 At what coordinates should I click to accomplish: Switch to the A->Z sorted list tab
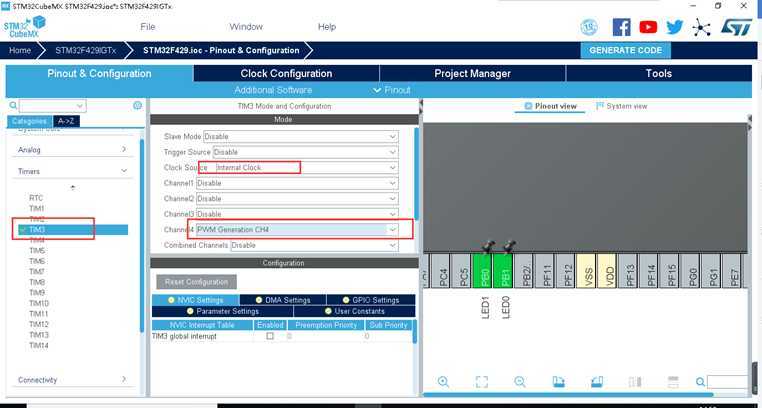coord(66,121)
